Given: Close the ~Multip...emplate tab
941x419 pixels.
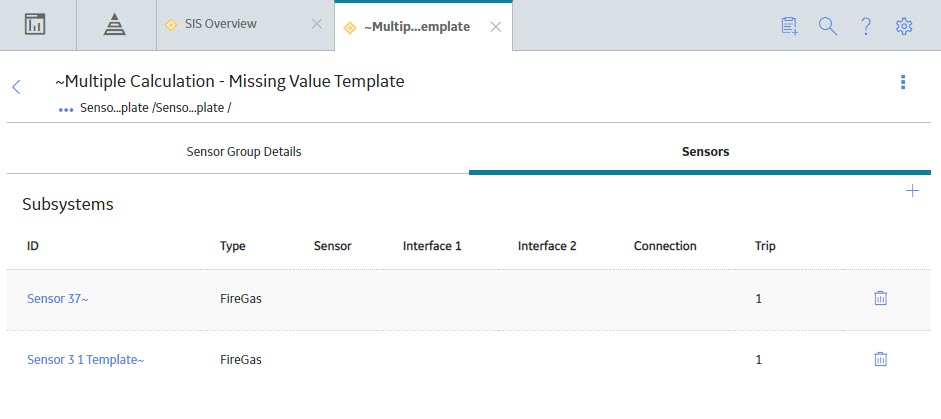Looking at the screenshot, I should (496, 27).
